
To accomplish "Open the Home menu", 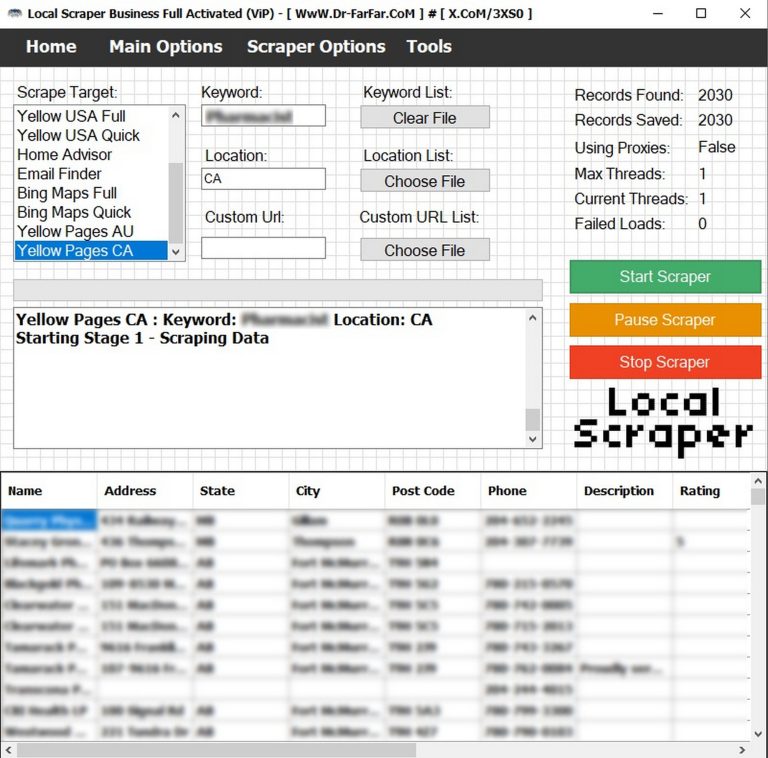I will pos(51,47).
